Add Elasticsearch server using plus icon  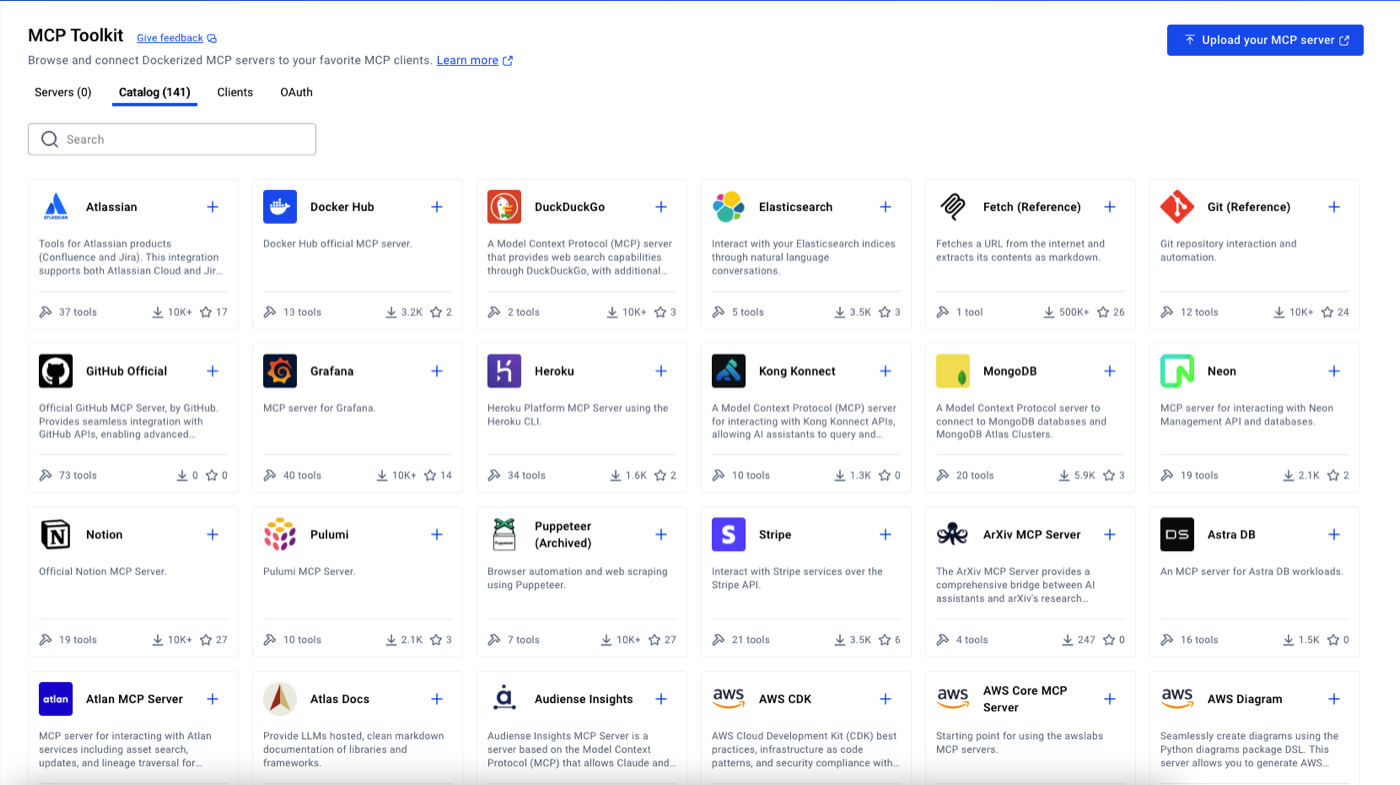885,207
